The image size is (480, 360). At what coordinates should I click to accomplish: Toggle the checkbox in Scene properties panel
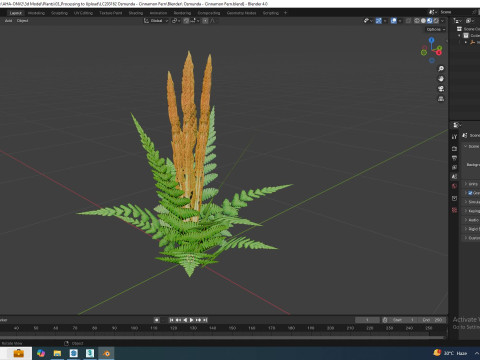[x=470, y=193]
